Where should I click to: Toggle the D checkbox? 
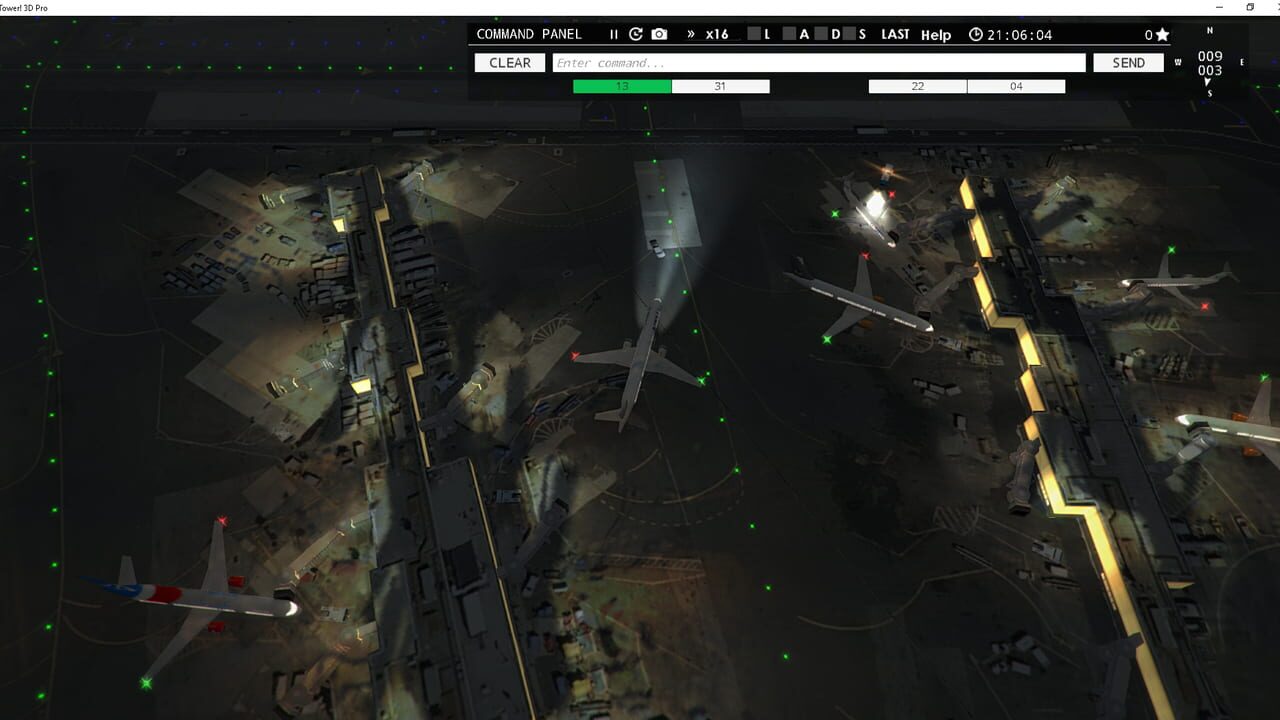pos(821,34)
